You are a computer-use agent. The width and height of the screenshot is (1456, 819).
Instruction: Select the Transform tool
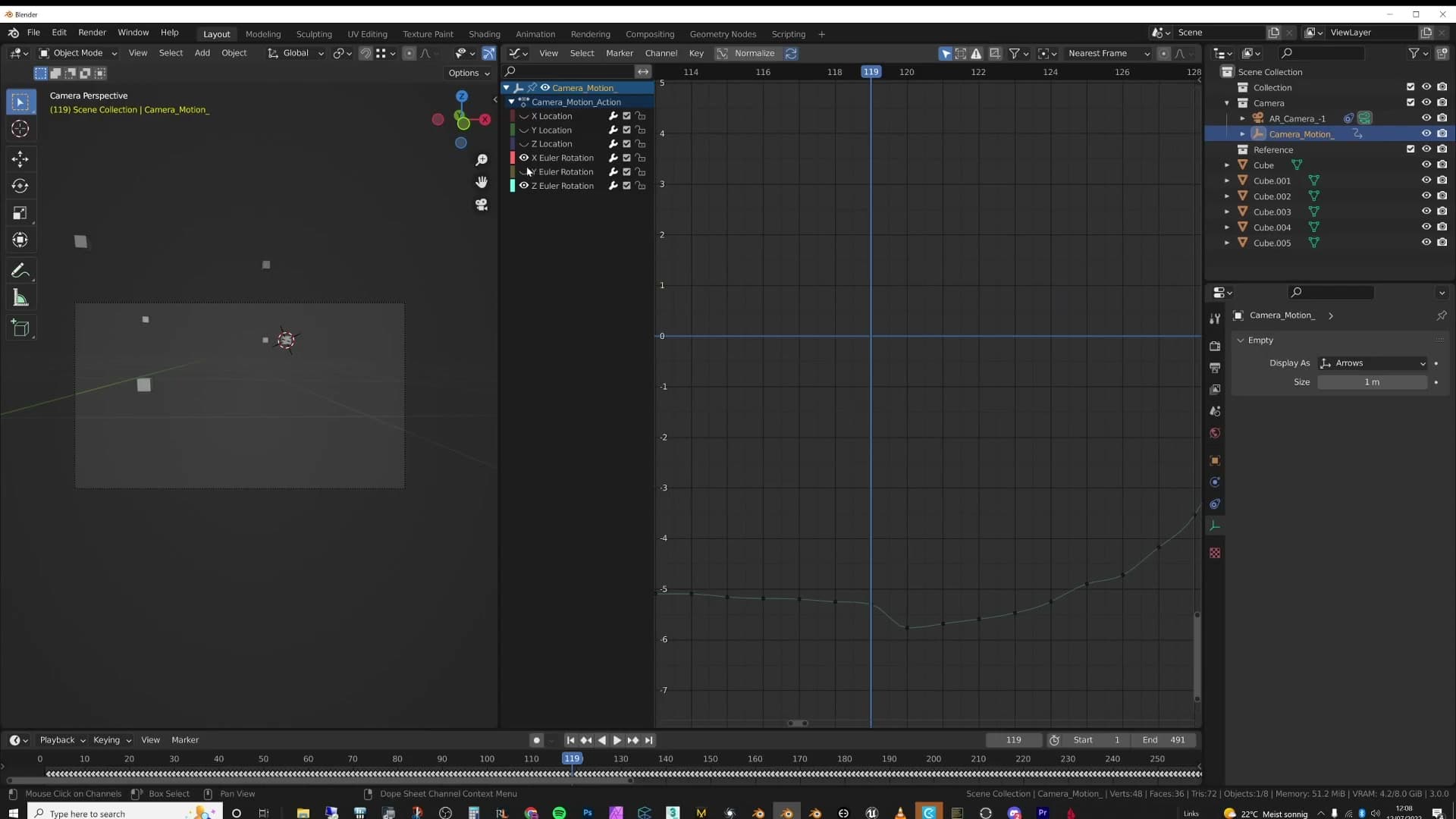[20, 240]
